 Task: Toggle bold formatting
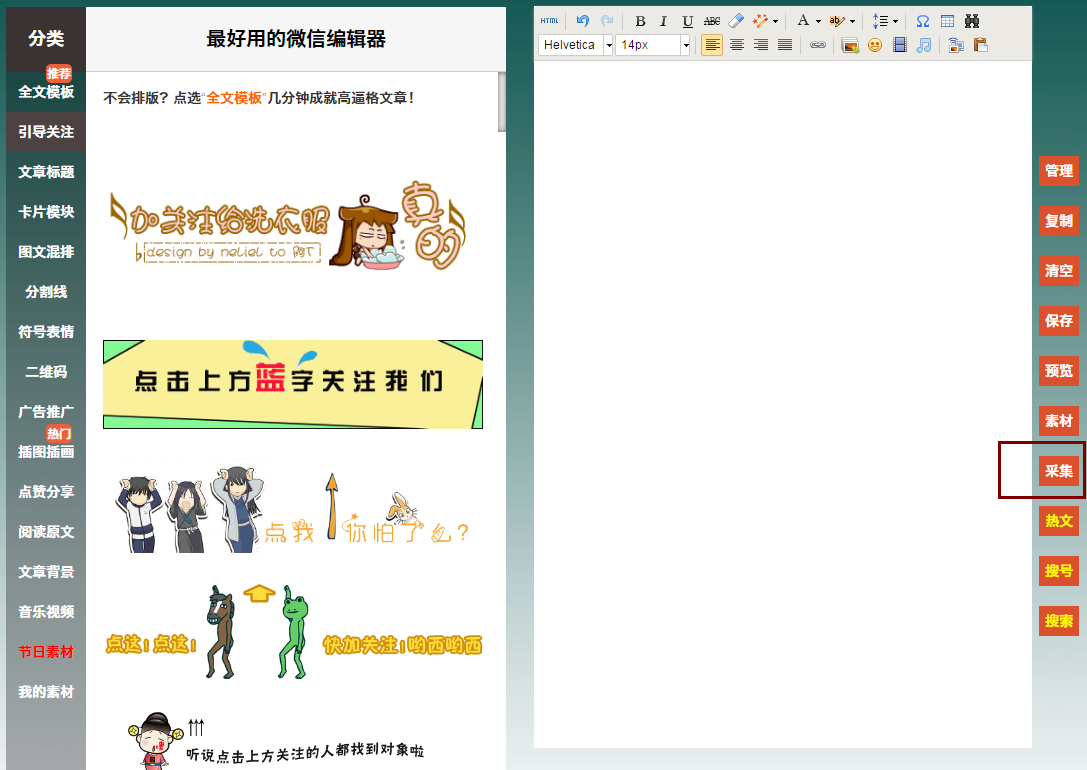tap(642, 20)
